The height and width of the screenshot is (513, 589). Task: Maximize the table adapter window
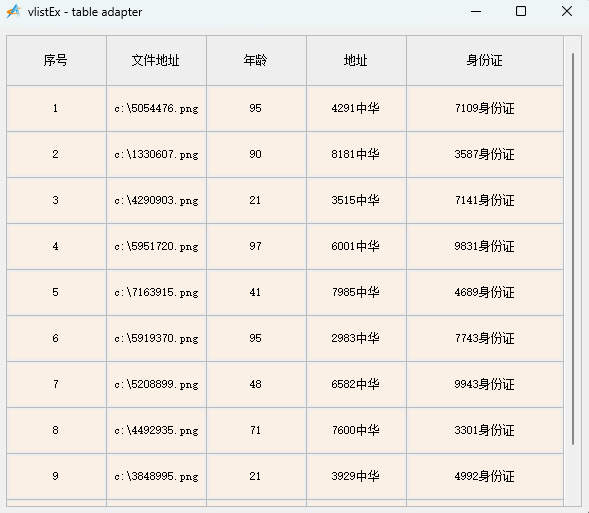coord(521,11)
